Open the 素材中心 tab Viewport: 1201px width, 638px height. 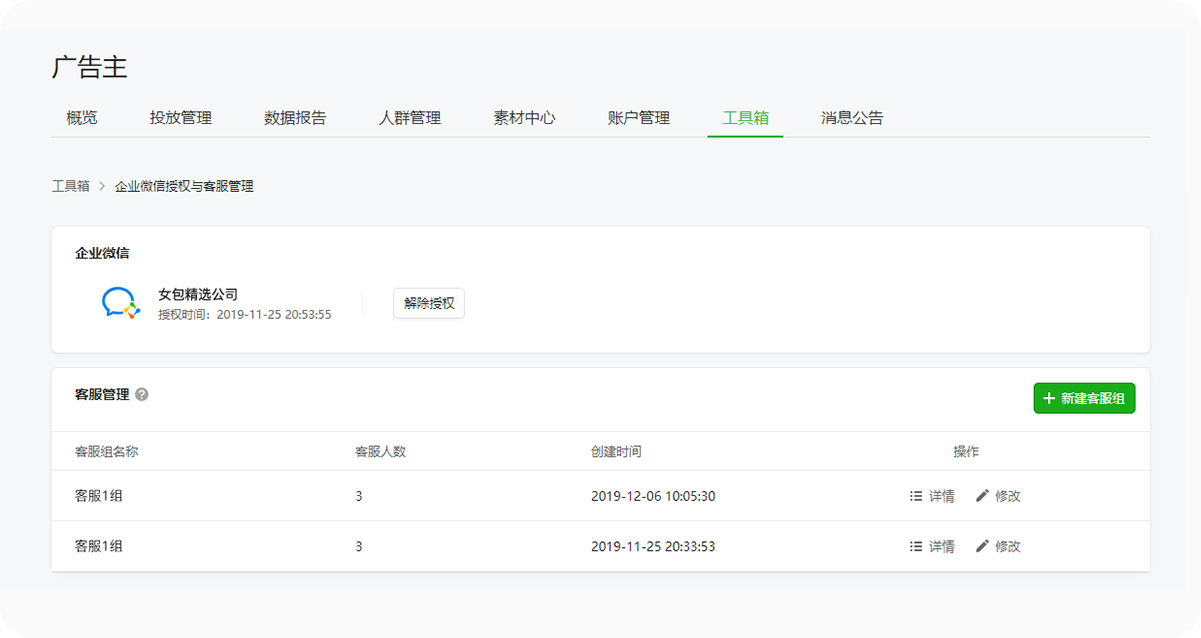click(x=524, y=118)
